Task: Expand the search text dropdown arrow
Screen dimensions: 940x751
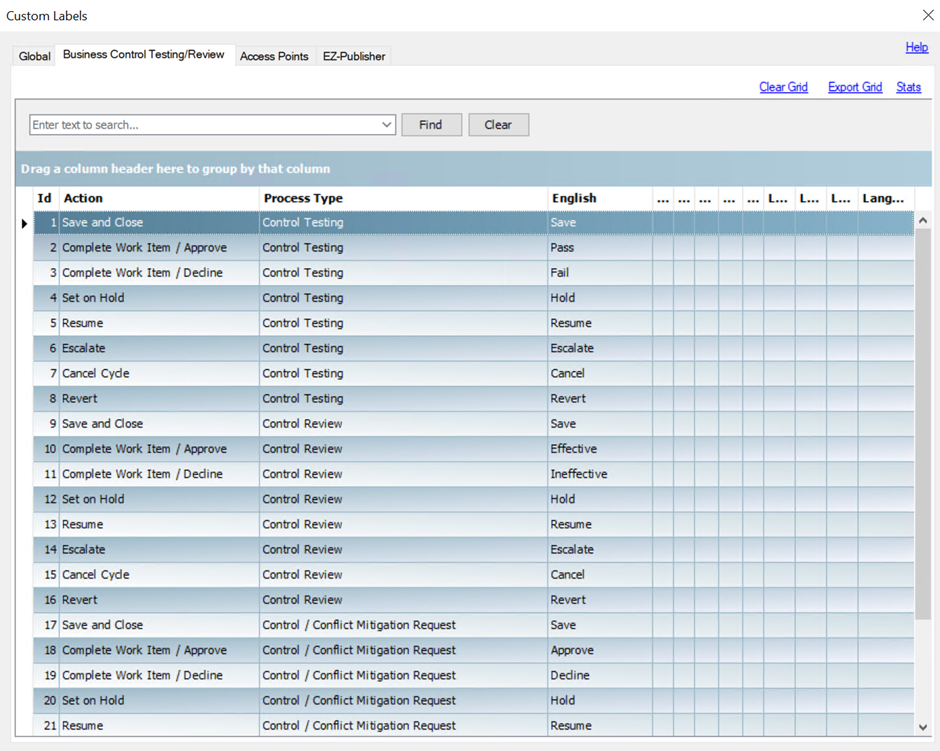Action: (x=386, y=125)
